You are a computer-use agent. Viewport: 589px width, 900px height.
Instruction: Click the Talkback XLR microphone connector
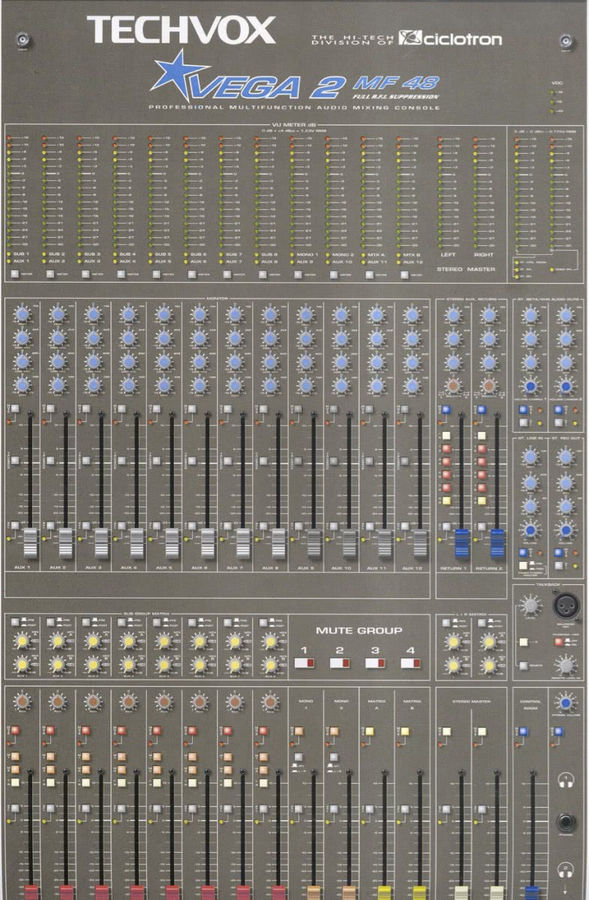click(x=566, y=605)
